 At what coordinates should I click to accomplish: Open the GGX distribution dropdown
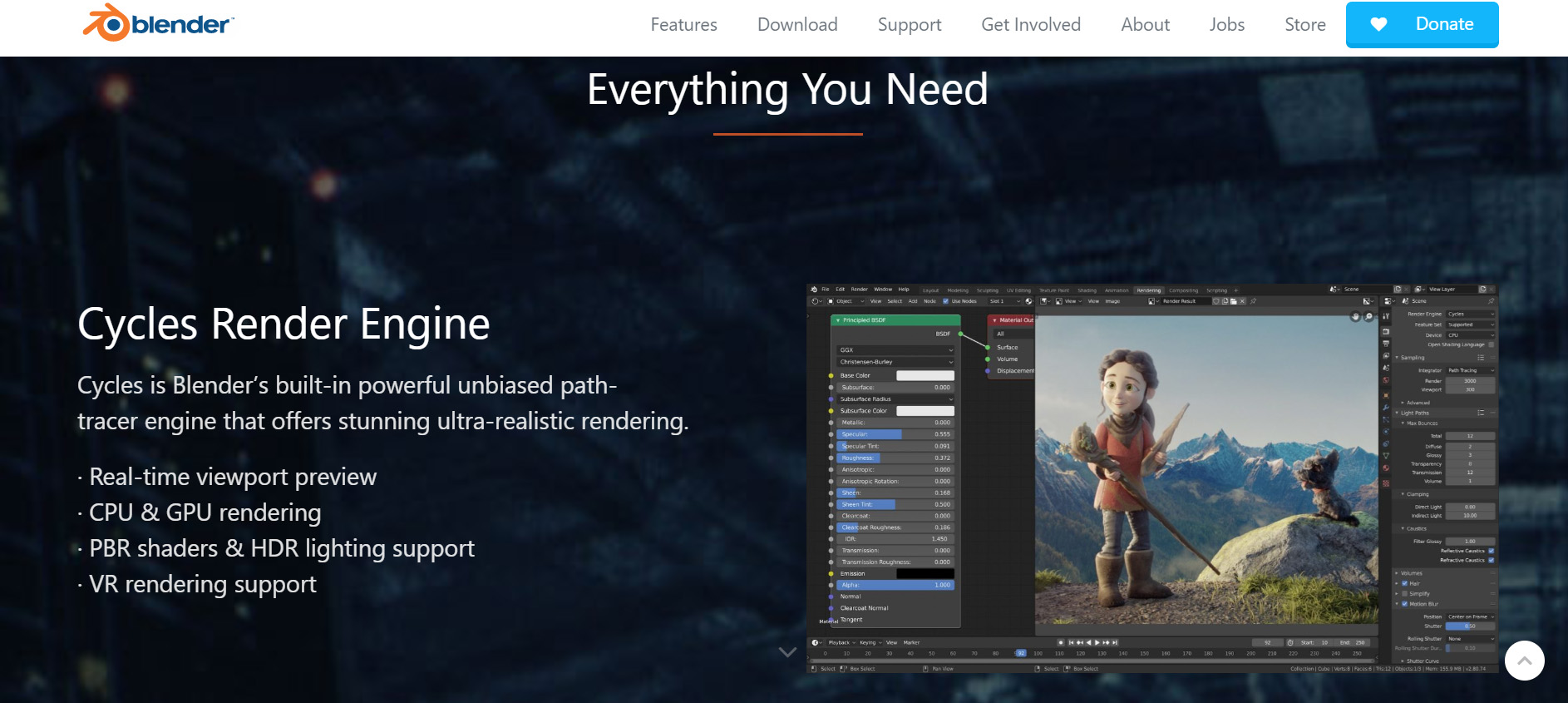click(895, 350)
